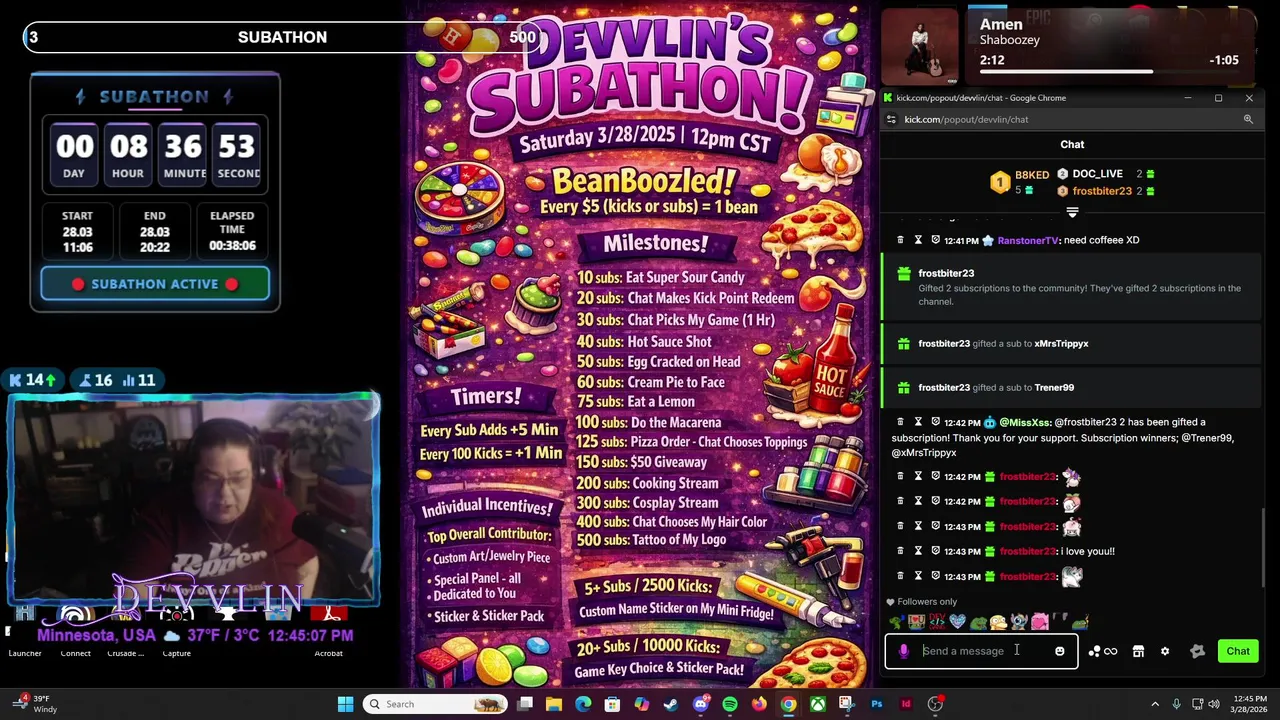
Task: Open frostbiter23 profile in gift announcement
Action: tap(946, 273)
